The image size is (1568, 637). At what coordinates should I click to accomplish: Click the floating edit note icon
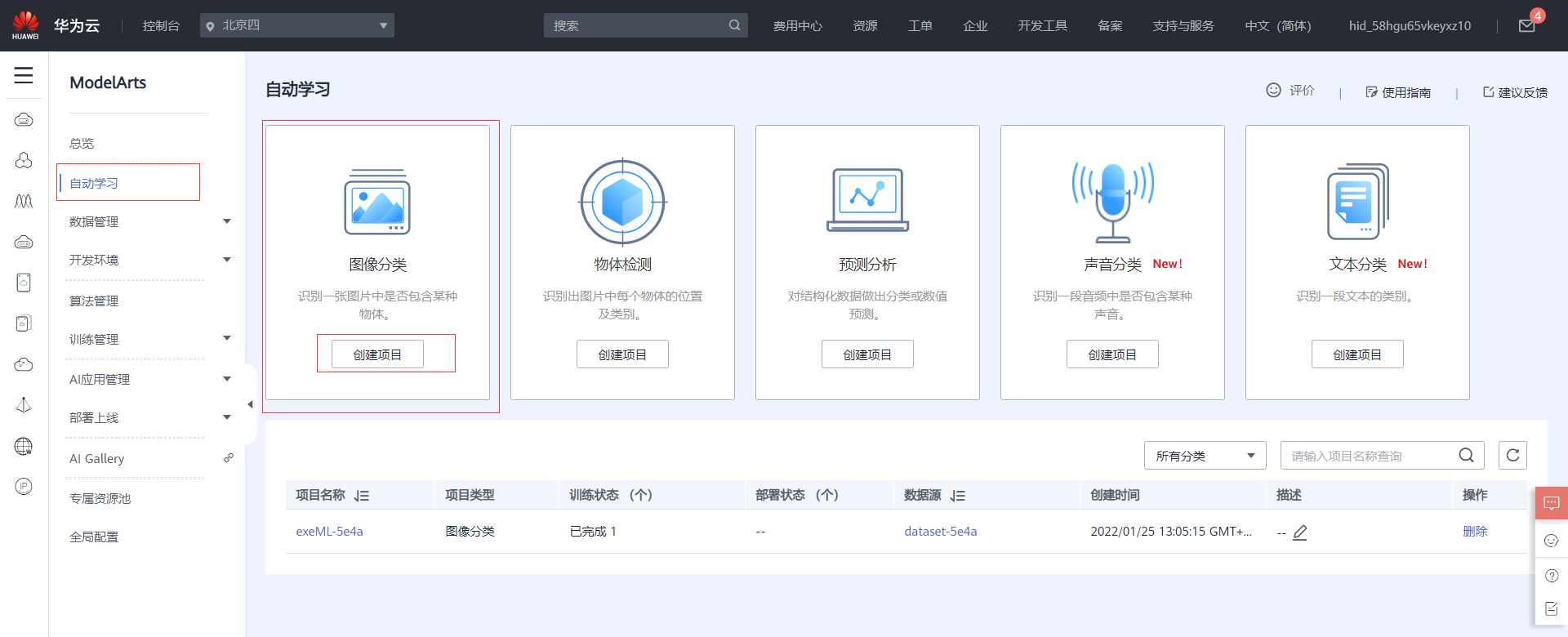click(1552, 608)
